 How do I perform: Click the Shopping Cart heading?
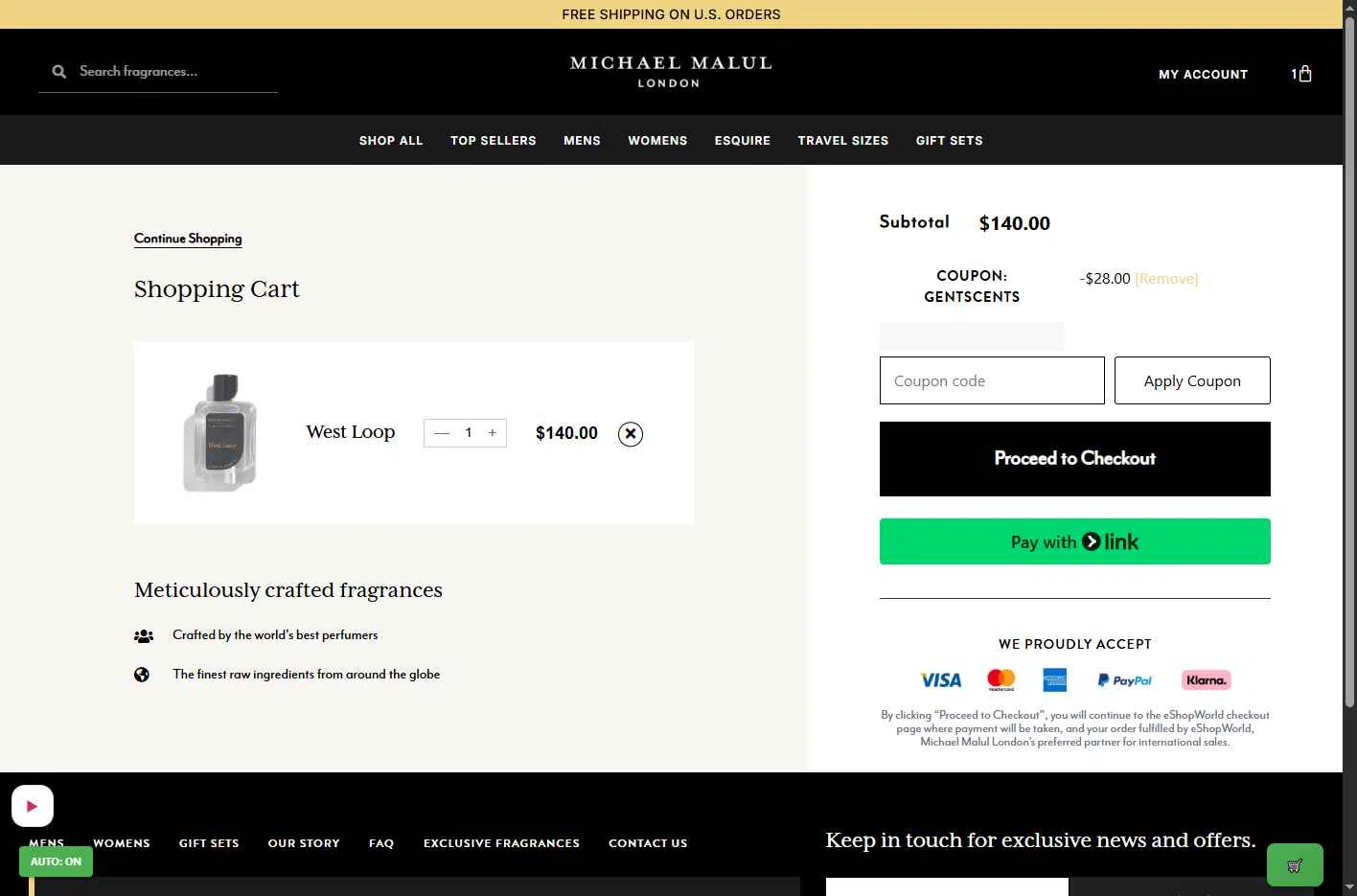click(x=217, y=289)
